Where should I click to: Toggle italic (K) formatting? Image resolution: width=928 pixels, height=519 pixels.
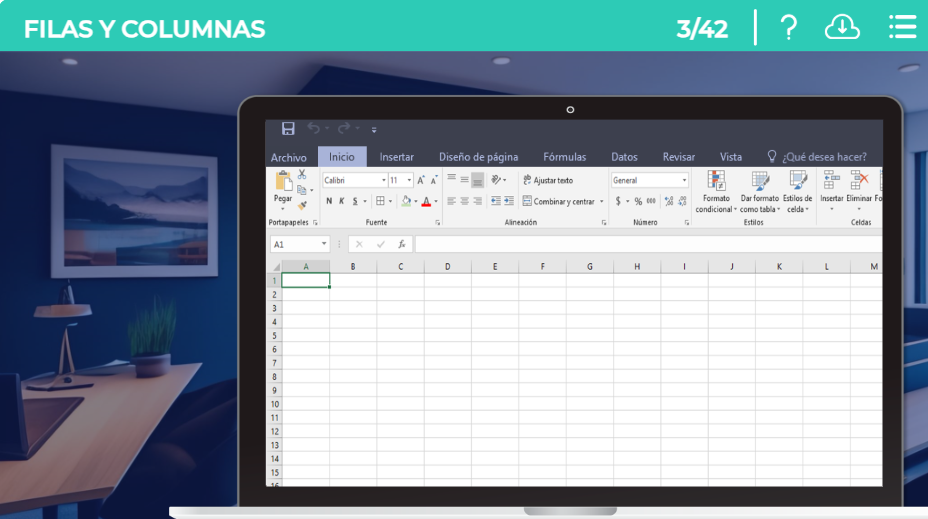[341, 201]
